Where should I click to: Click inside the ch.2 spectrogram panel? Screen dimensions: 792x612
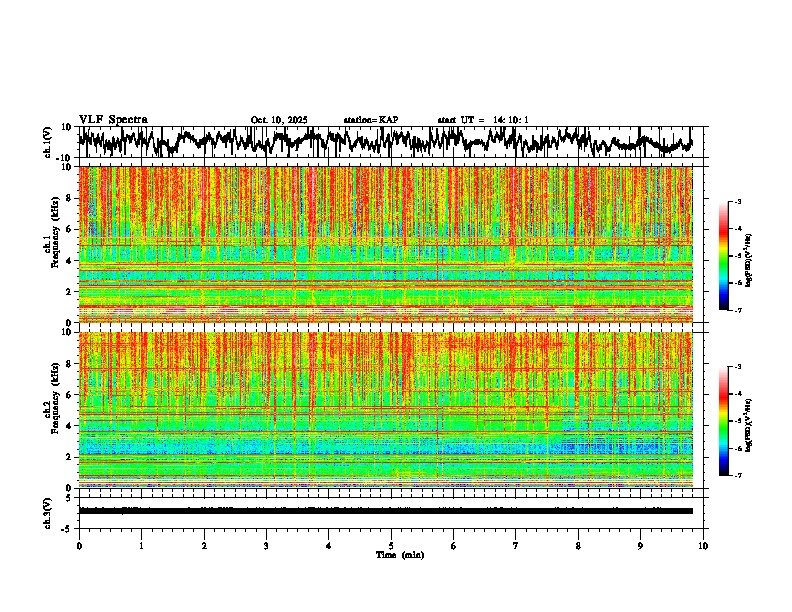pos(386,410)
